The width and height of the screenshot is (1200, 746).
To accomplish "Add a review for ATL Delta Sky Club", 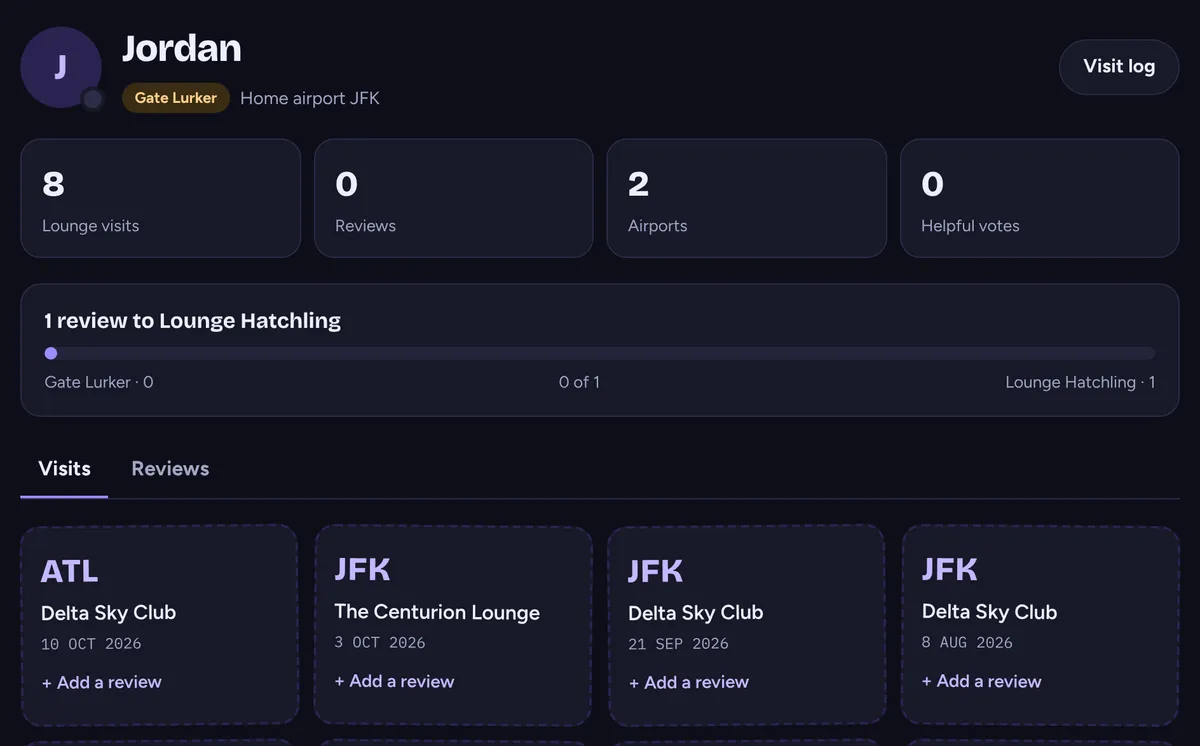I will point(102,682).
